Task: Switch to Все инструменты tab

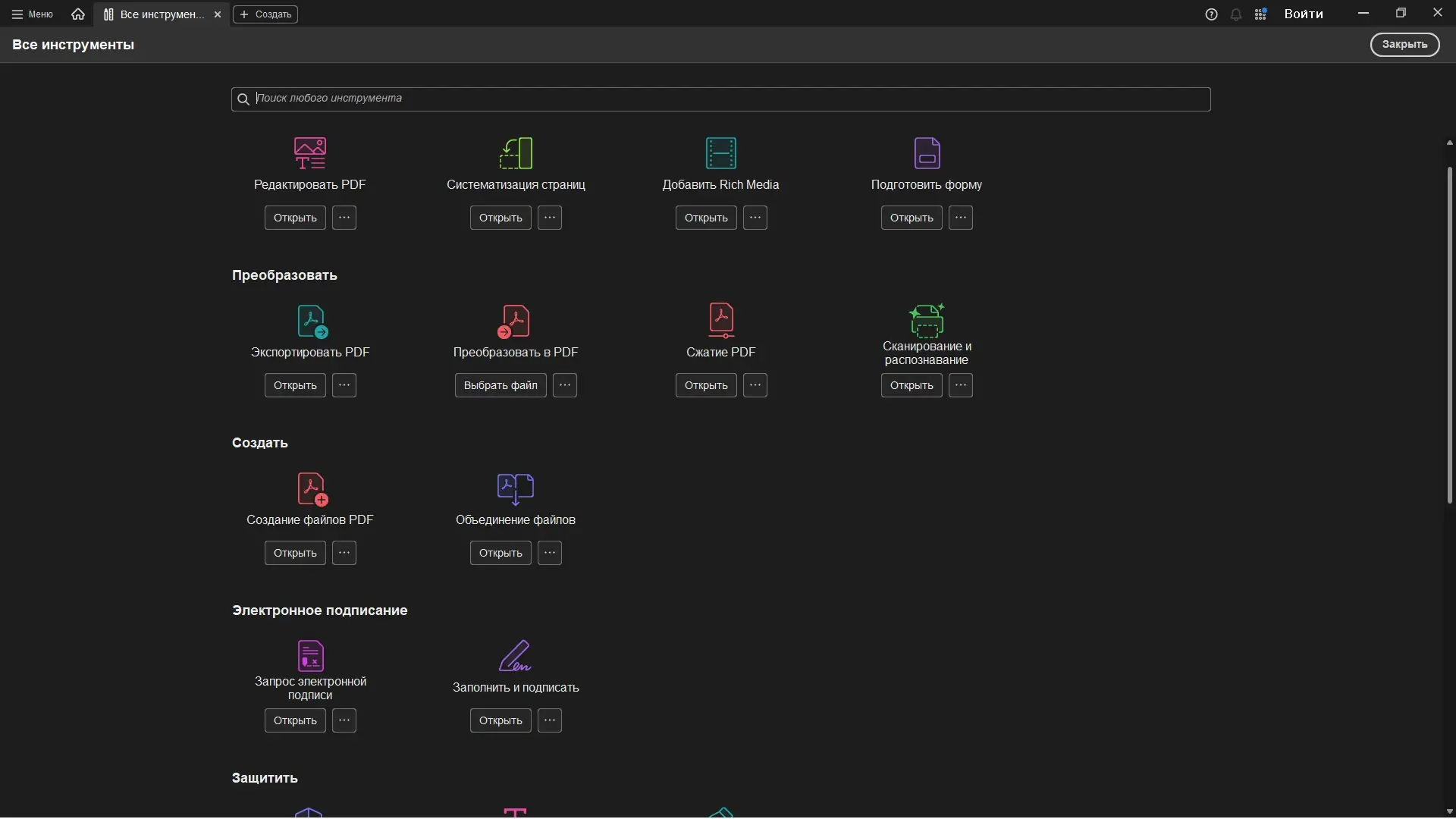Action: [155, 14]
